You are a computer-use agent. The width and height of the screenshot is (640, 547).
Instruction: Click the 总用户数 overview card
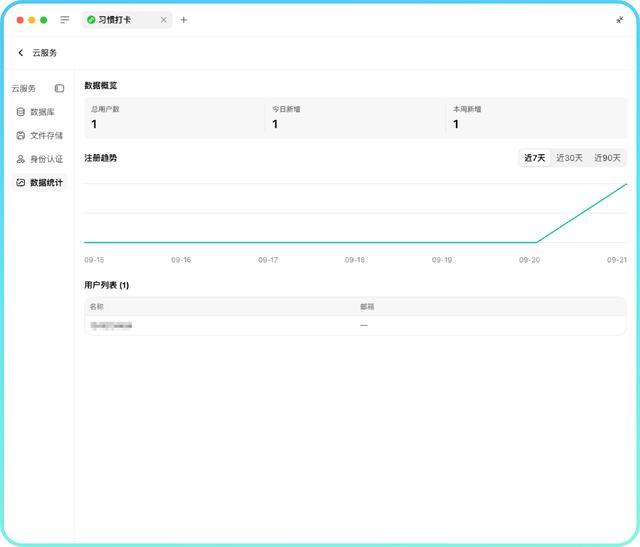coord(175,118)
